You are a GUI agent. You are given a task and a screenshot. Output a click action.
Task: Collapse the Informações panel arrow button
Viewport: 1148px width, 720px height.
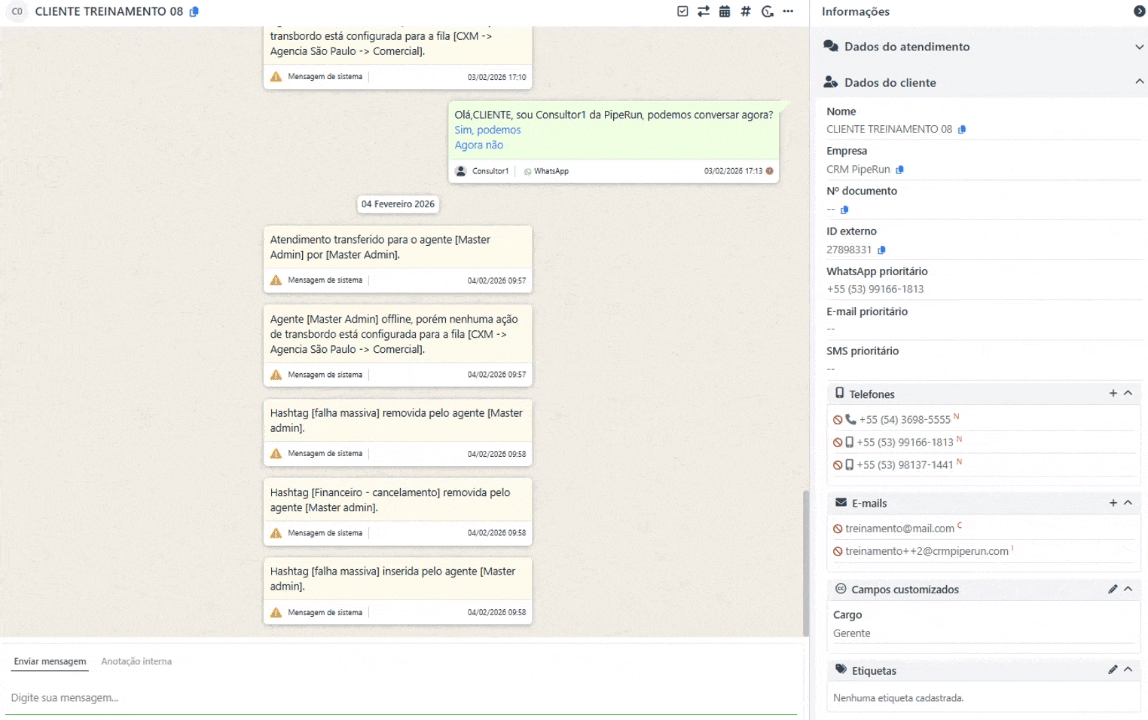[x=1139, y=12]
